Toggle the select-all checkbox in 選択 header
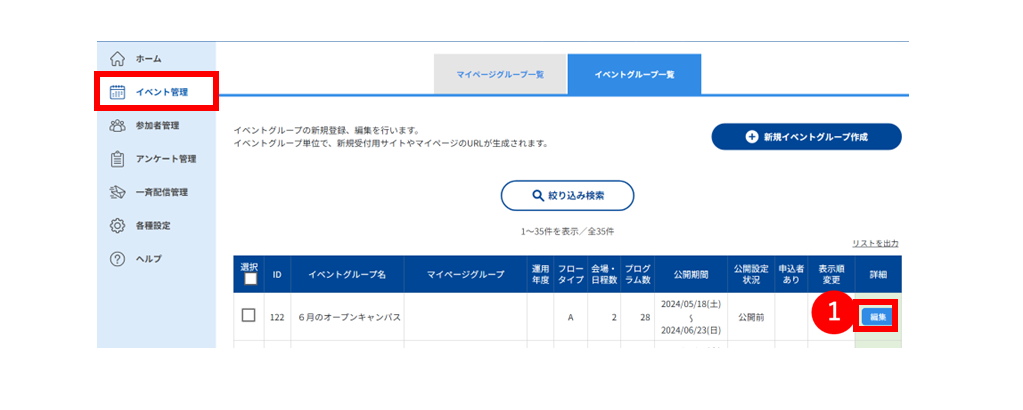The height and width of the screenshot is (410, 1023). [x=250, y=279]
